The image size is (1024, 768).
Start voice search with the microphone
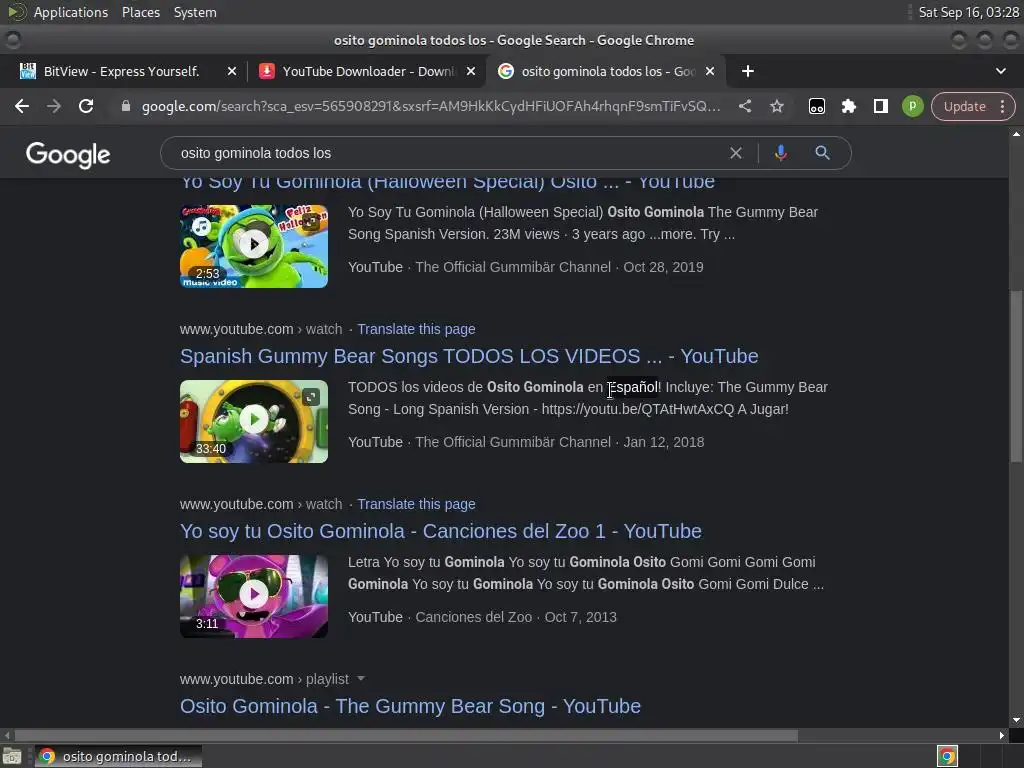[780, 153]
